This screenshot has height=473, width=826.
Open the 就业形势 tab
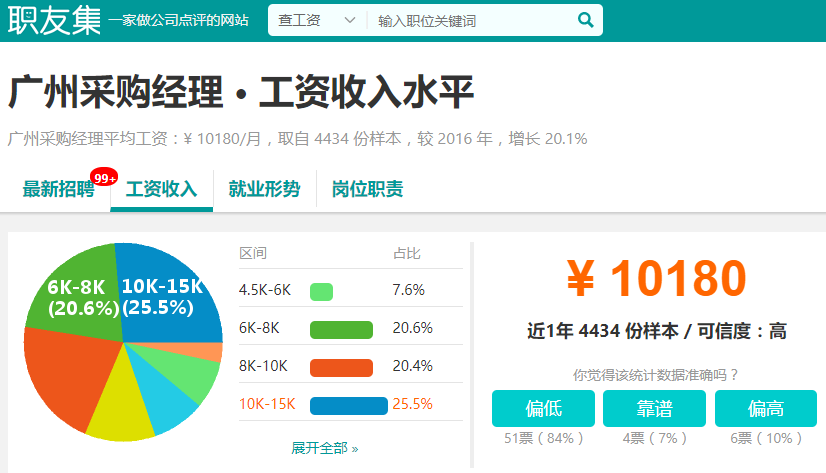[264, 189]
